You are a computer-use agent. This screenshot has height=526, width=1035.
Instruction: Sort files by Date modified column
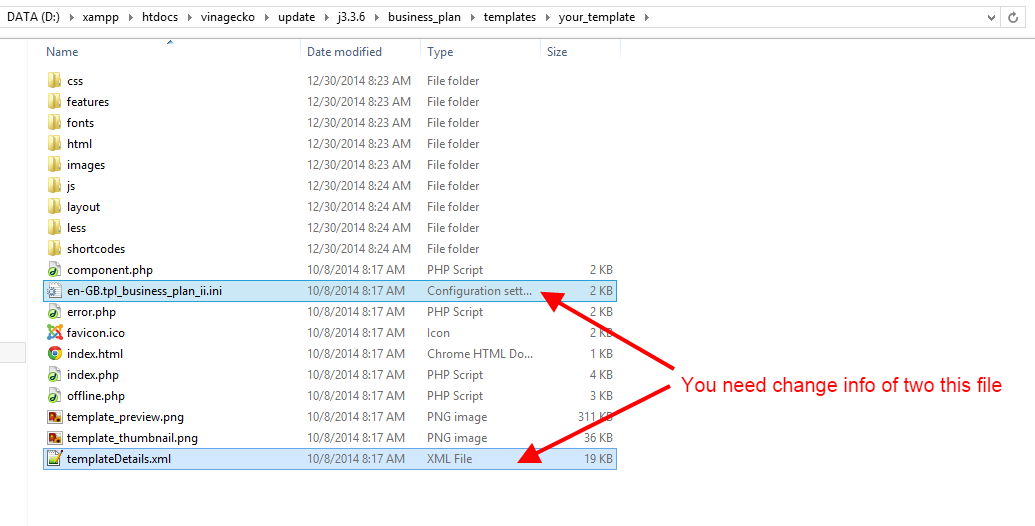tap(344, 52)
